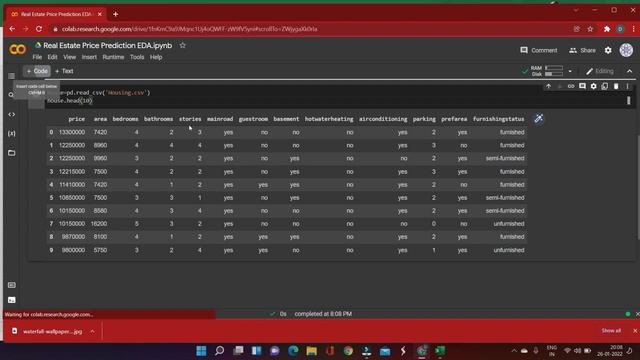The image size is (640, 360).
Task: Open the share page icon in address bar
Action: [x=576, y=29]
